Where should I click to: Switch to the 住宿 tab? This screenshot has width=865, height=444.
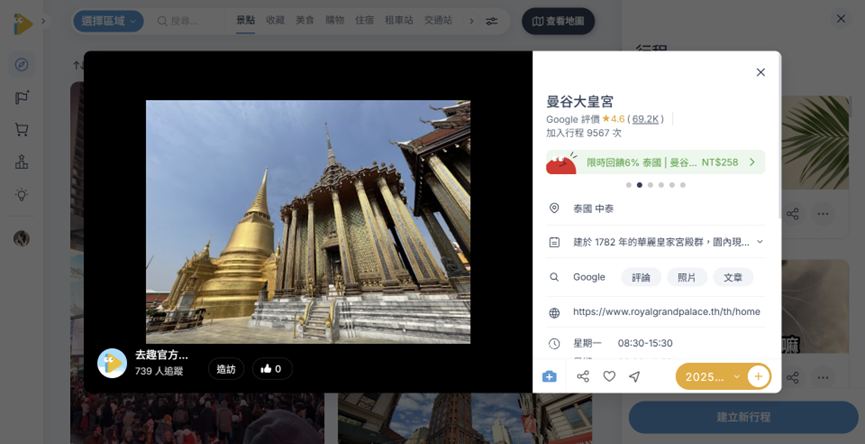[x=365, y=20]
